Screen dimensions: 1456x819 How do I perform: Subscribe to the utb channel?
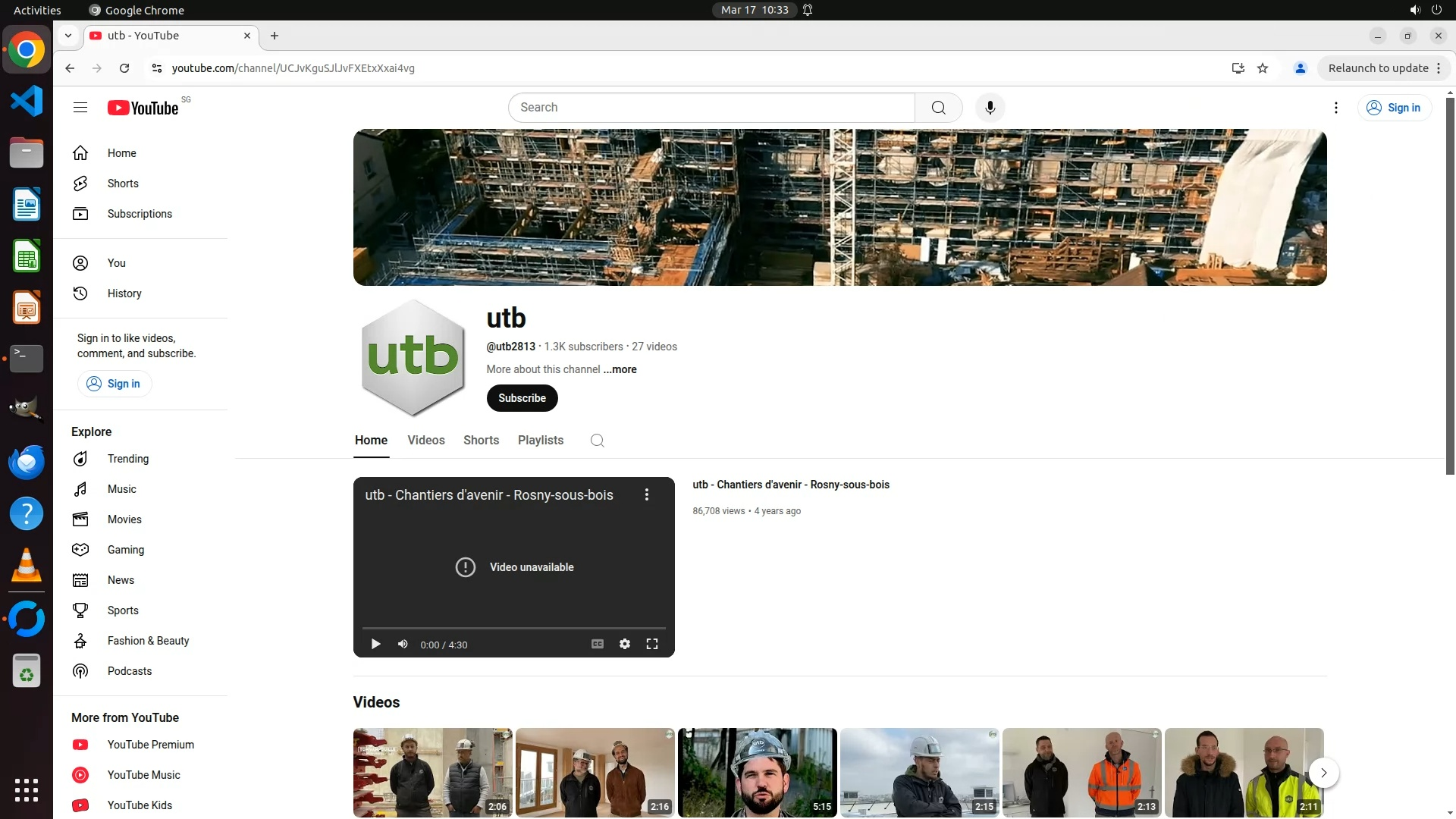(x=522, y=398)
